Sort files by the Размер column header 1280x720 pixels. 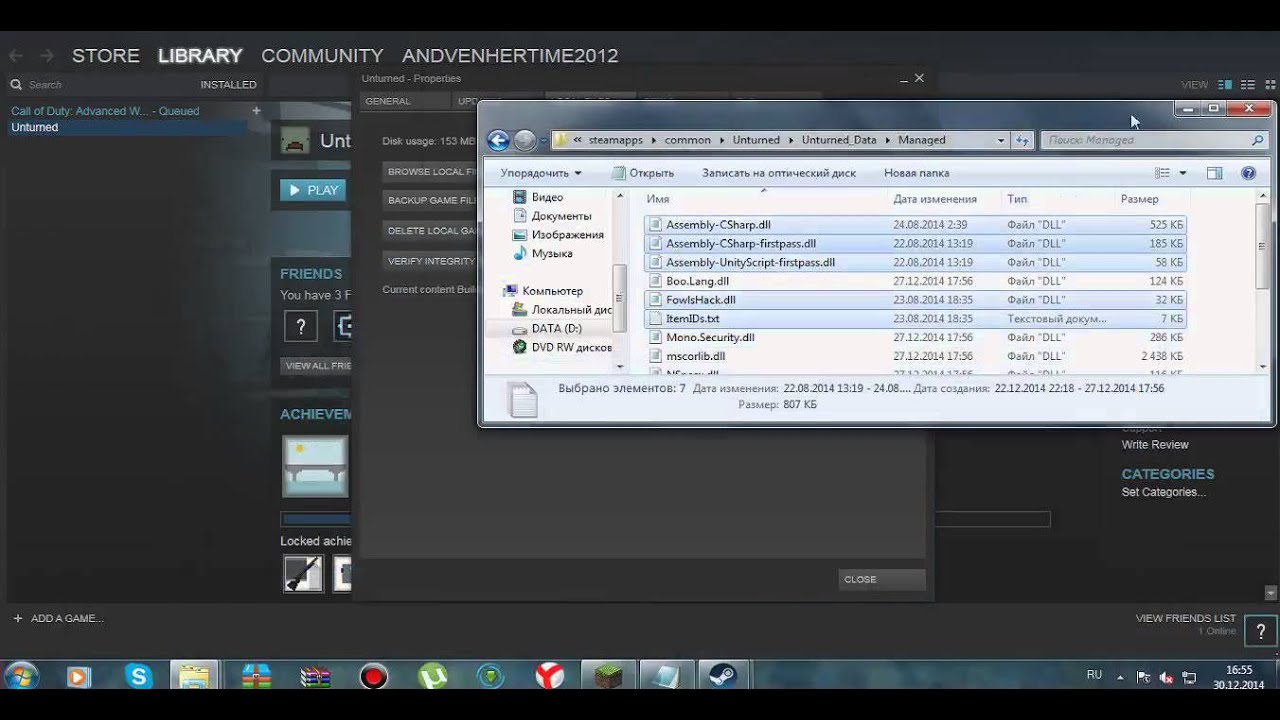(x=1139, y=199)
